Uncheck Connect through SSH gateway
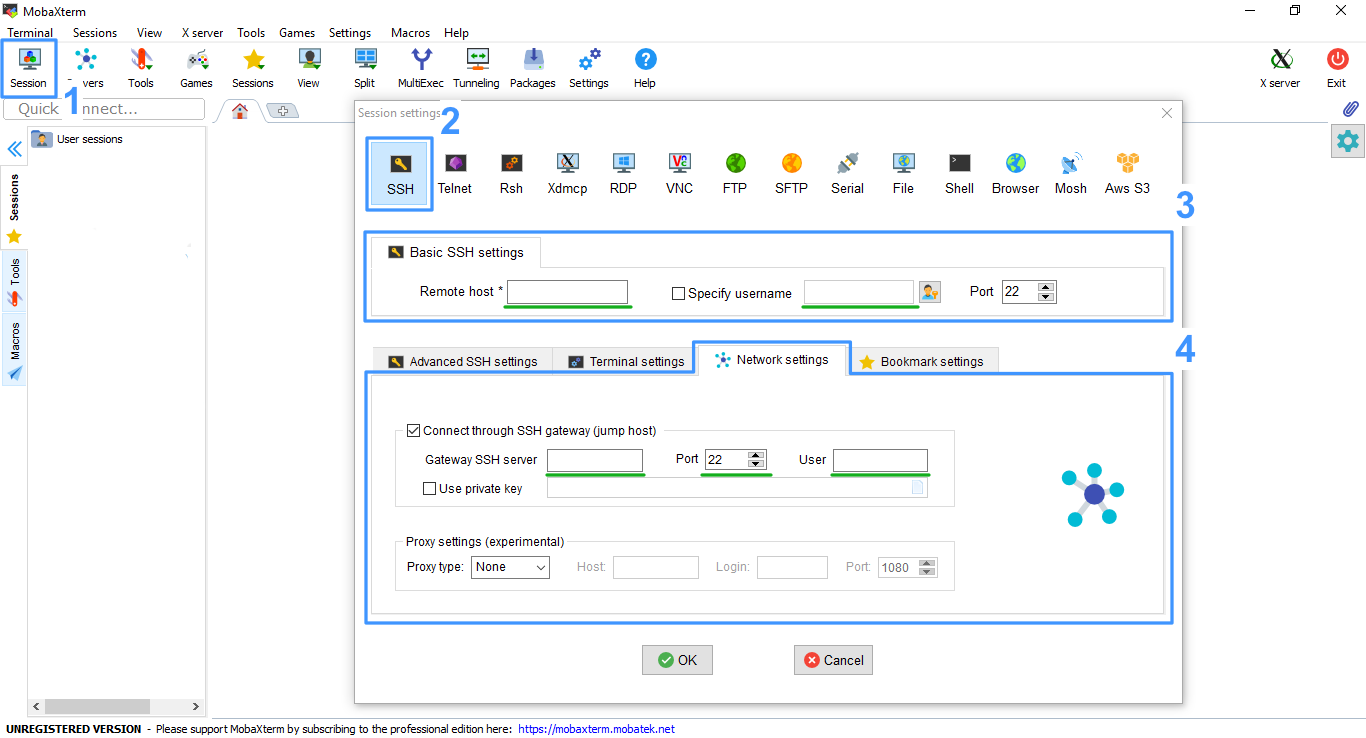The image size is (1366, 738). 413,431
